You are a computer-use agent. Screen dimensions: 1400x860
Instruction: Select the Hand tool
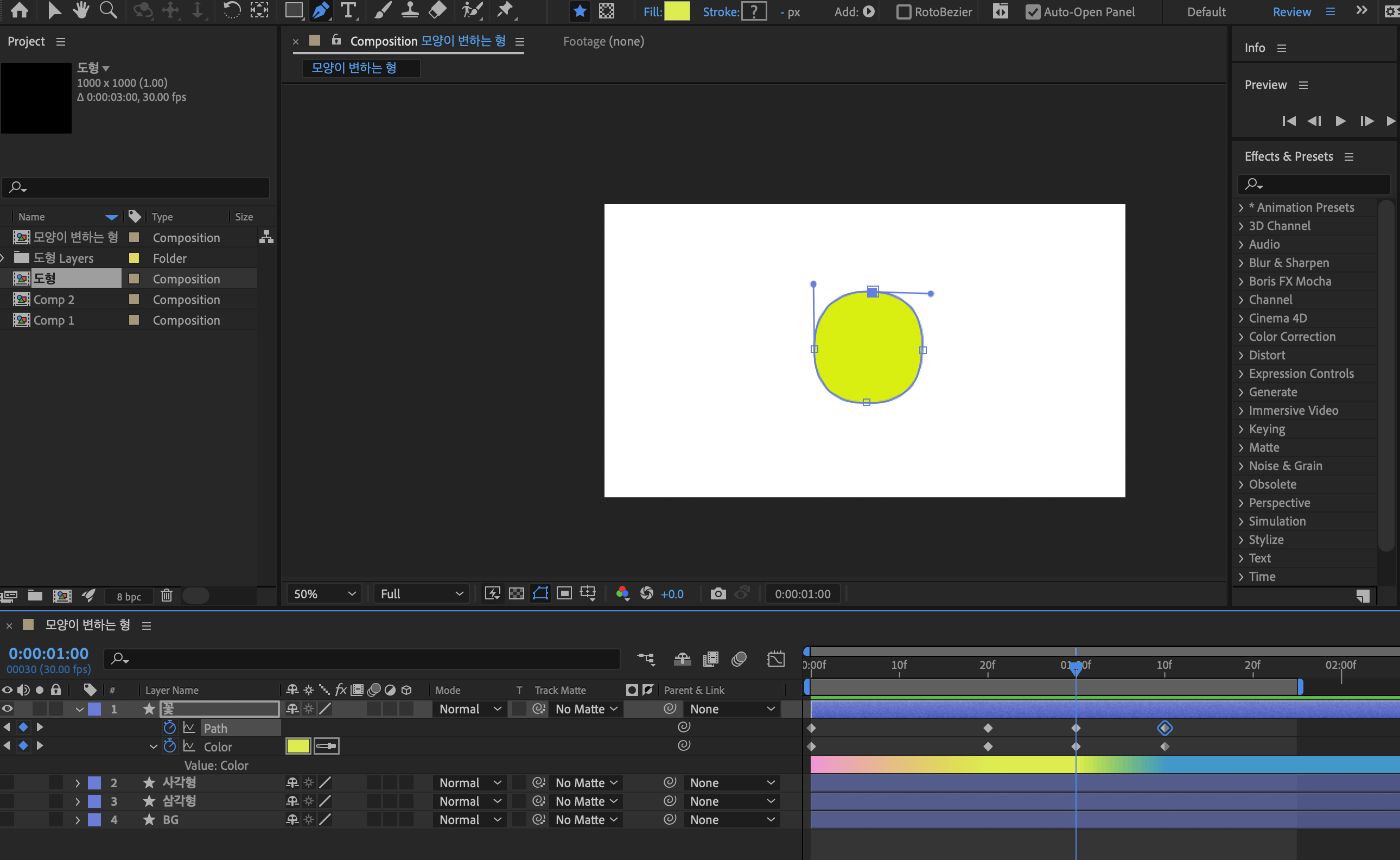point(81,10)
